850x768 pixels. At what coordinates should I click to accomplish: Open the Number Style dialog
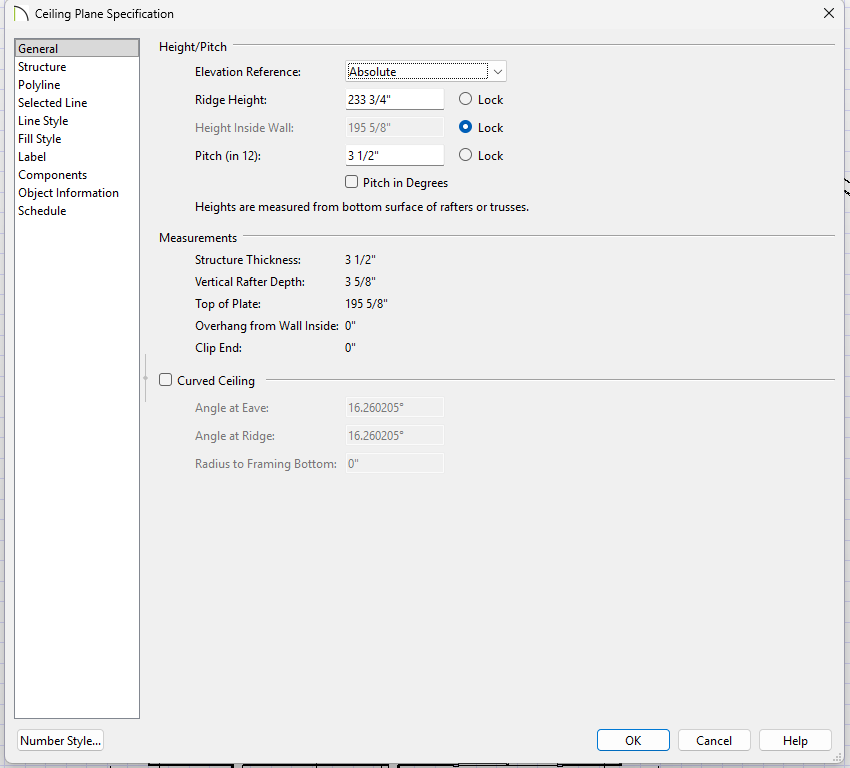[60, 740]
